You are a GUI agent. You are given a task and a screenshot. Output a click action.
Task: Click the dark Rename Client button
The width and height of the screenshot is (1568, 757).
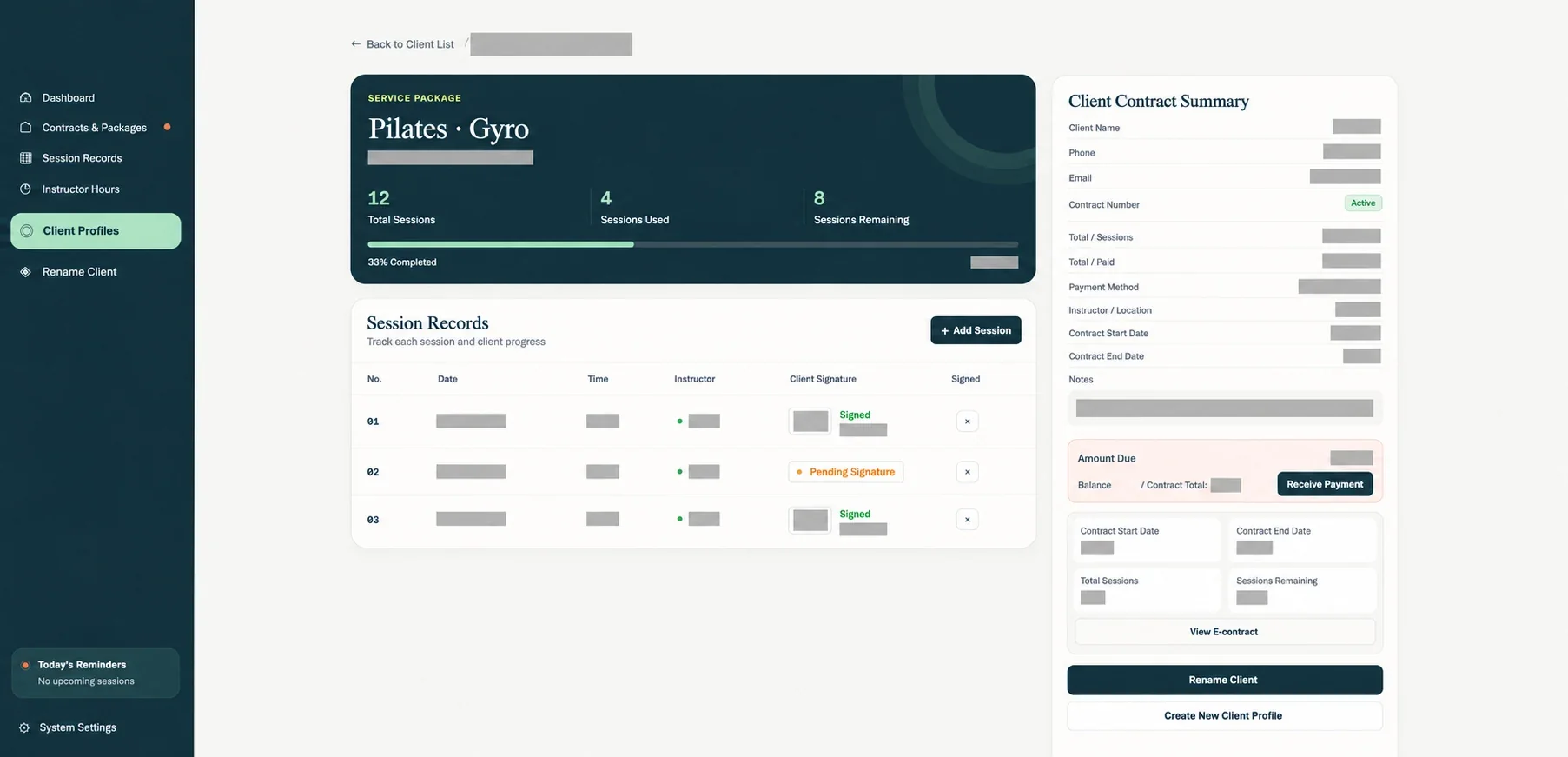tap(1224, 681)
